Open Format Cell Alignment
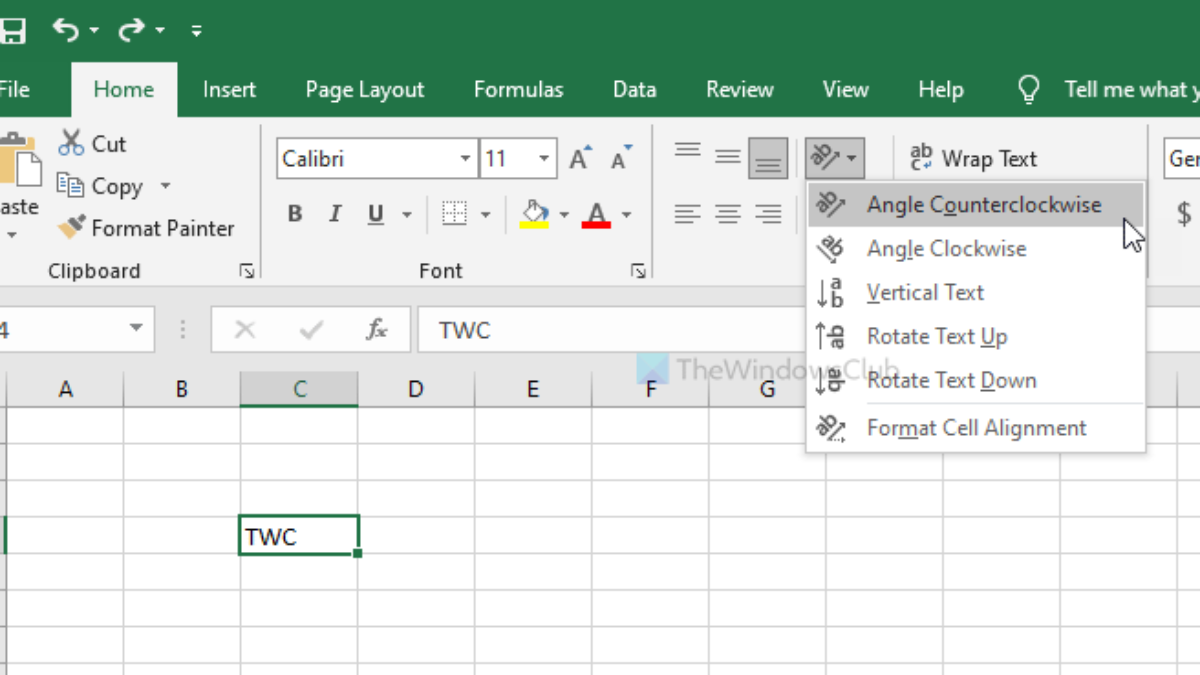Image resolution: width=1200 pixels, height=675 pixels. [976, 427]
